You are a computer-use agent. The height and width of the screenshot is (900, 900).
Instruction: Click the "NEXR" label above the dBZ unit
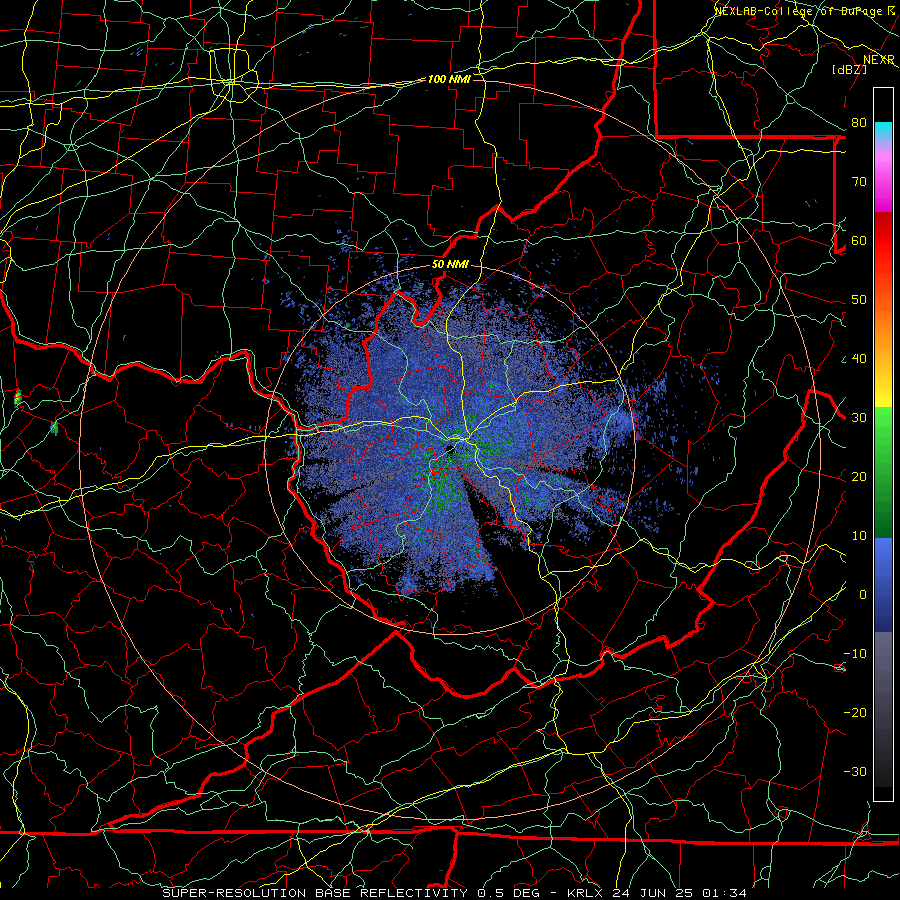coord(879,60)
